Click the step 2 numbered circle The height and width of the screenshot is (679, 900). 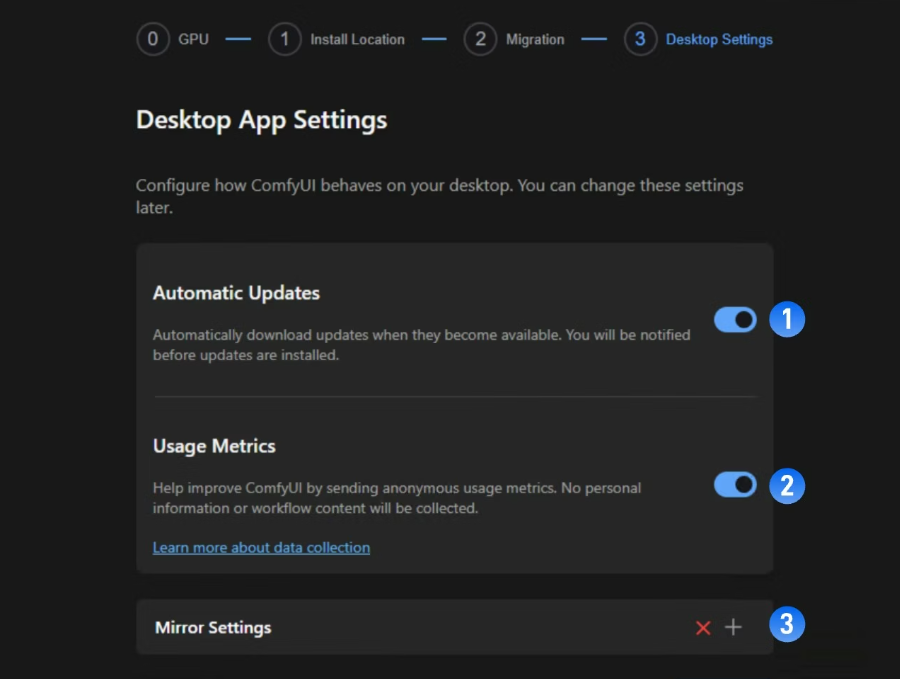tap(480, 40)
